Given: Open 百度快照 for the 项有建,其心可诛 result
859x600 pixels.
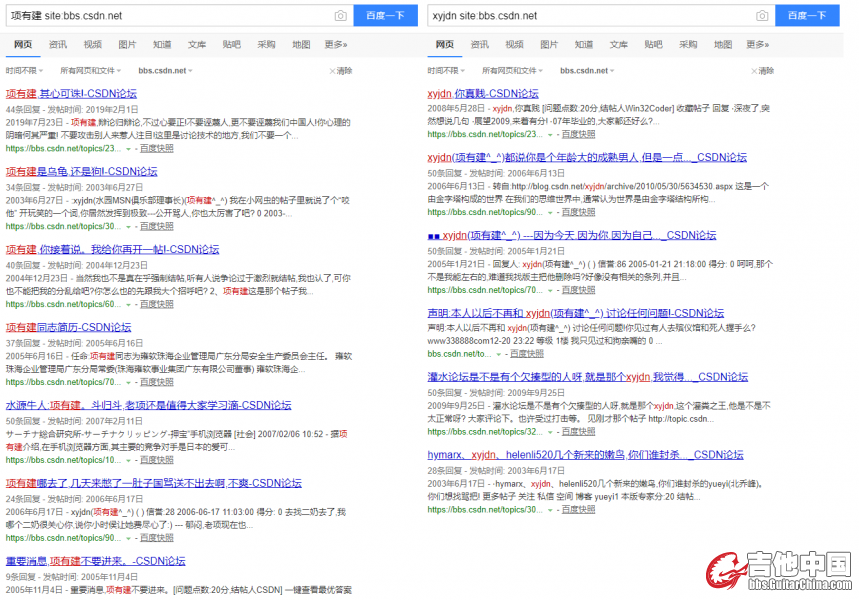Looking at the screenshot, I should (x=157, y=148).
